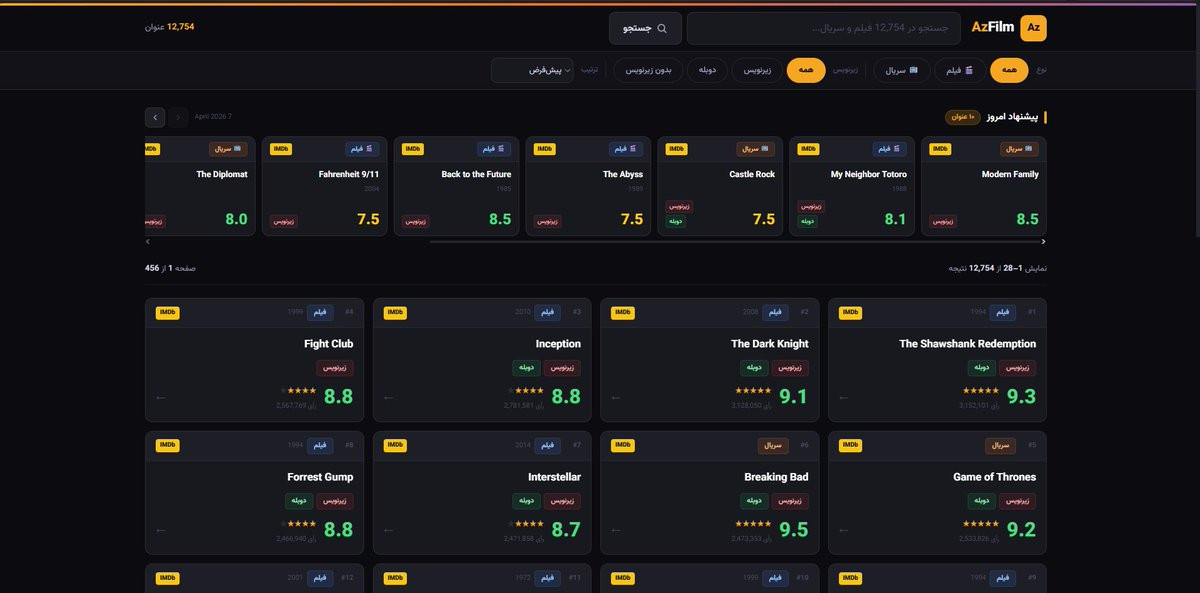1200x593 pixels.
Task: Open the Game of Thrones title
Action: [x=994, y=477]
